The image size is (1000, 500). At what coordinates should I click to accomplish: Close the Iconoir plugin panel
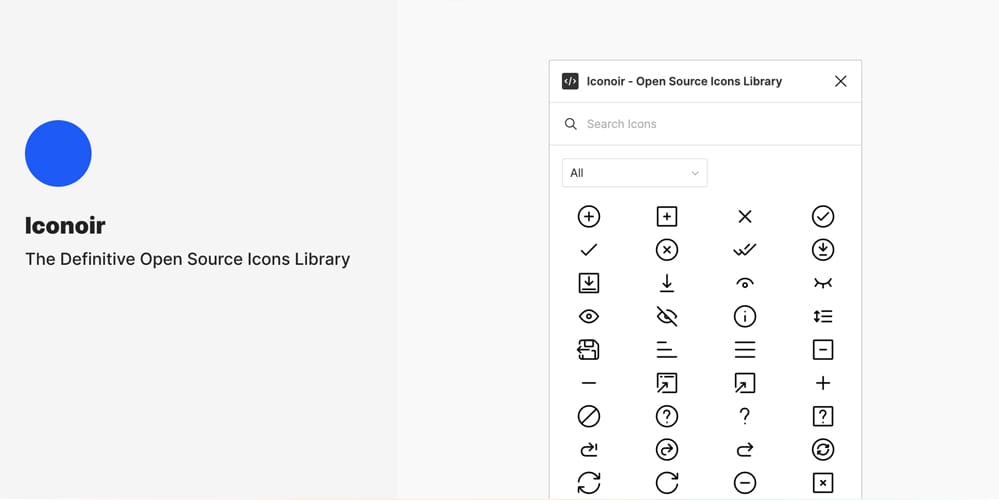coord(840,81)
